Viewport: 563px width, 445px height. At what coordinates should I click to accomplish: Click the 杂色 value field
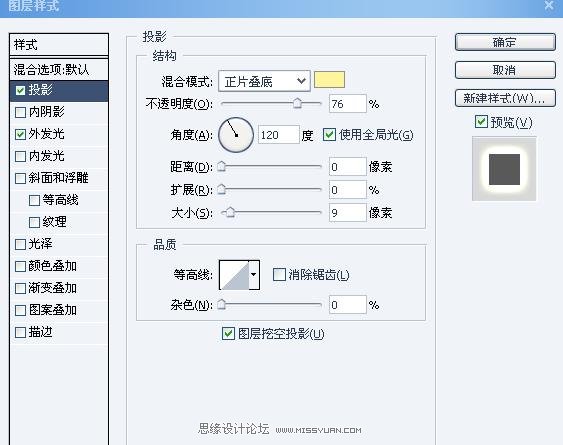(348, 305)
